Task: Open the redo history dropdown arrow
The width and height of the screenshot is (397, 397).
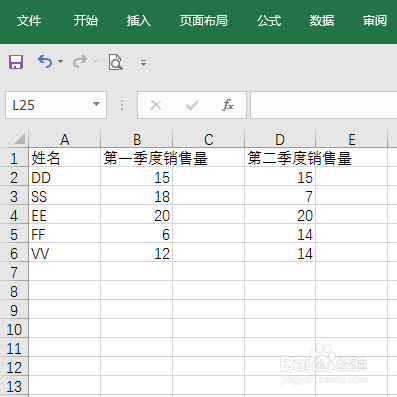Action: (96, 62)
